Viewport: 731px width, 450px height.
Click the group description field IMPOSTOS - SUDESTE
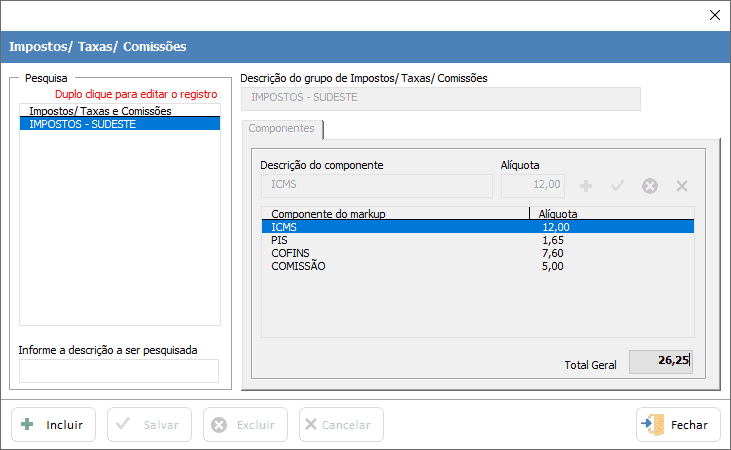[441, 98]
